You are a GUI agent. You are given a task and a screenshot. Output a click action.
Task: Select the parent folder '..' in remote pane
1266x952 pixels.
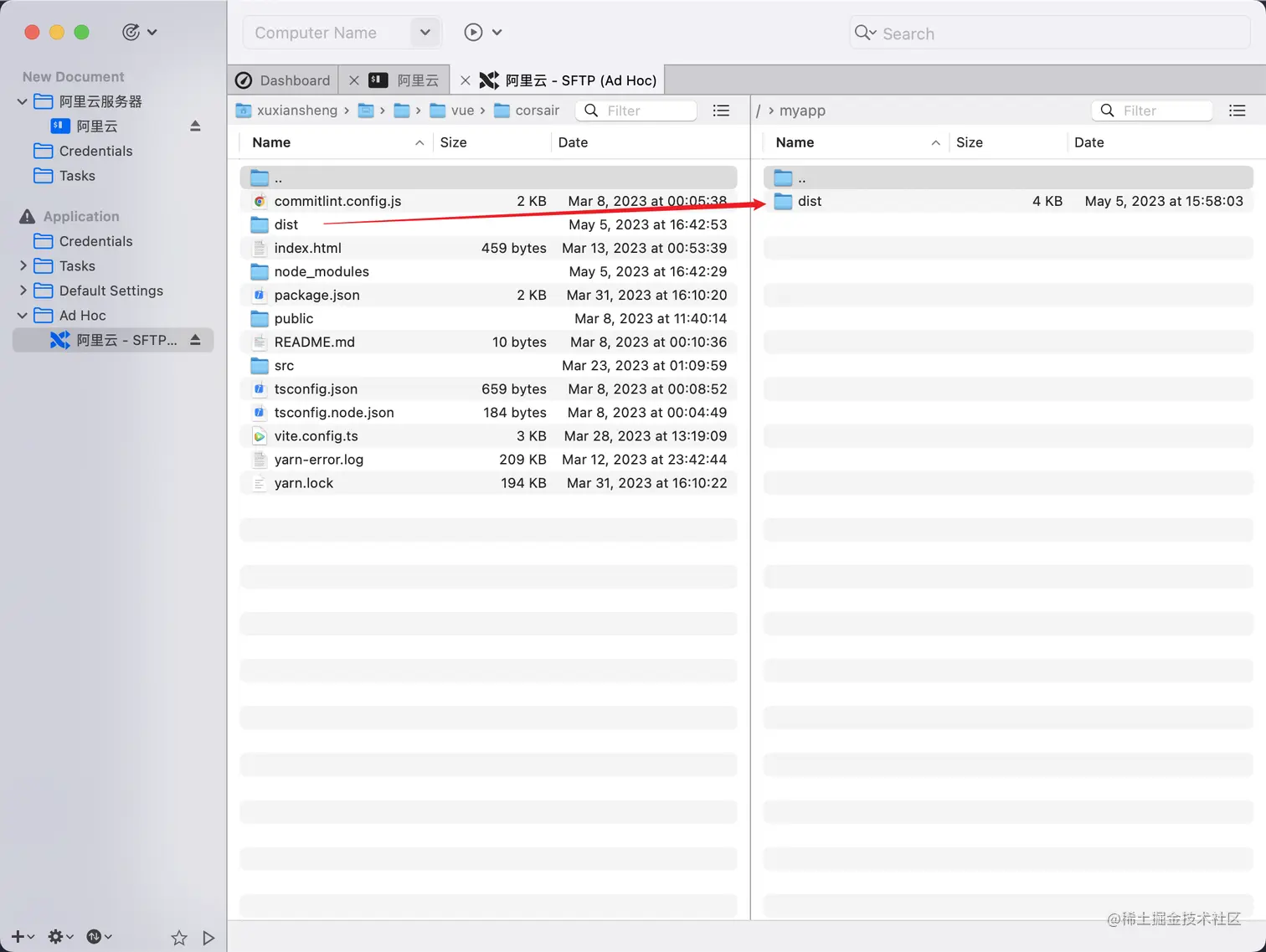pyautogui.click(x=1008, y=178)
